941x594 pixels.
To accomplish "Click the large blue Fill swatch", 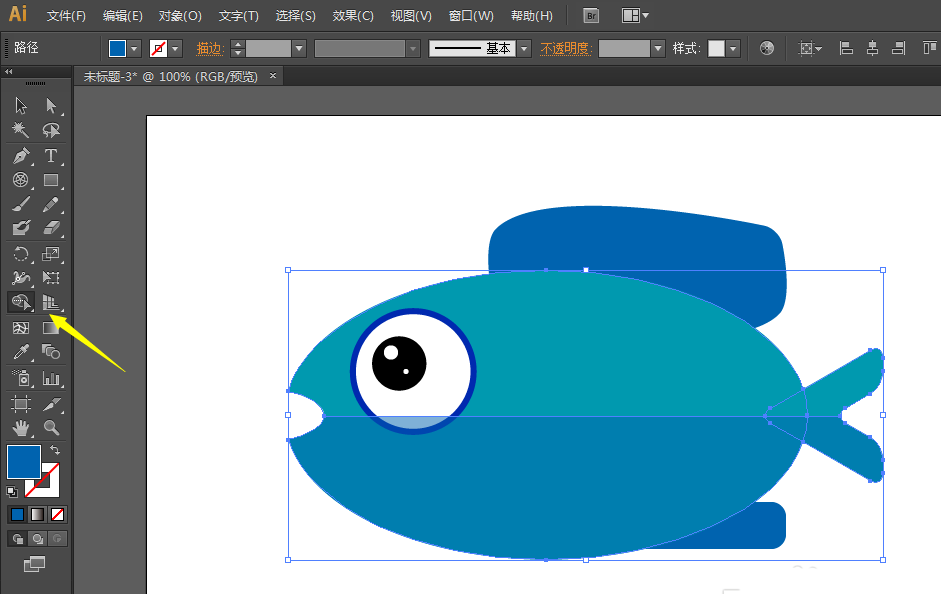I will 23,461.
